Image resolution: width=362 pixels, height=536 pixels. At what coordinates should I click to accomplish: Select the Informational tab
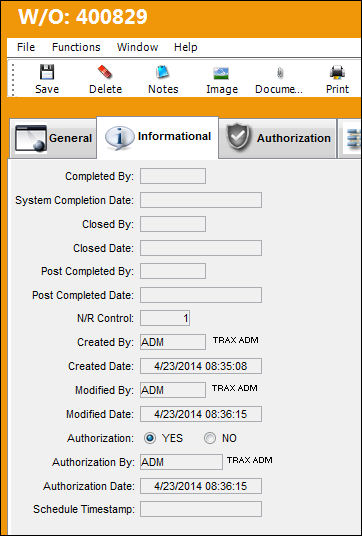[158, 137]
